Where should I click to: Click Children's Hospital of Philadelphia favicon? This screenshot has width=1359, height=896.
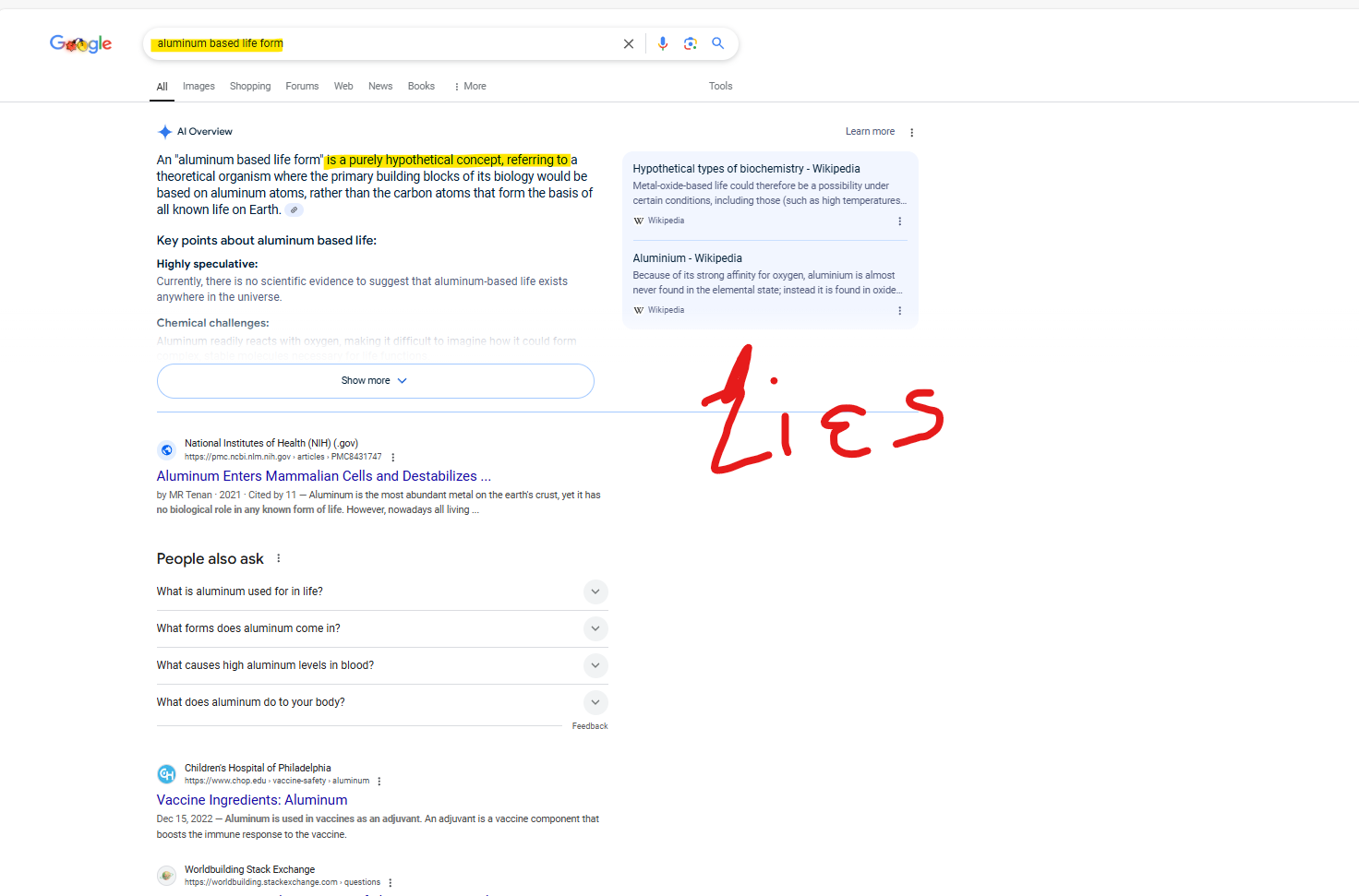166,774
